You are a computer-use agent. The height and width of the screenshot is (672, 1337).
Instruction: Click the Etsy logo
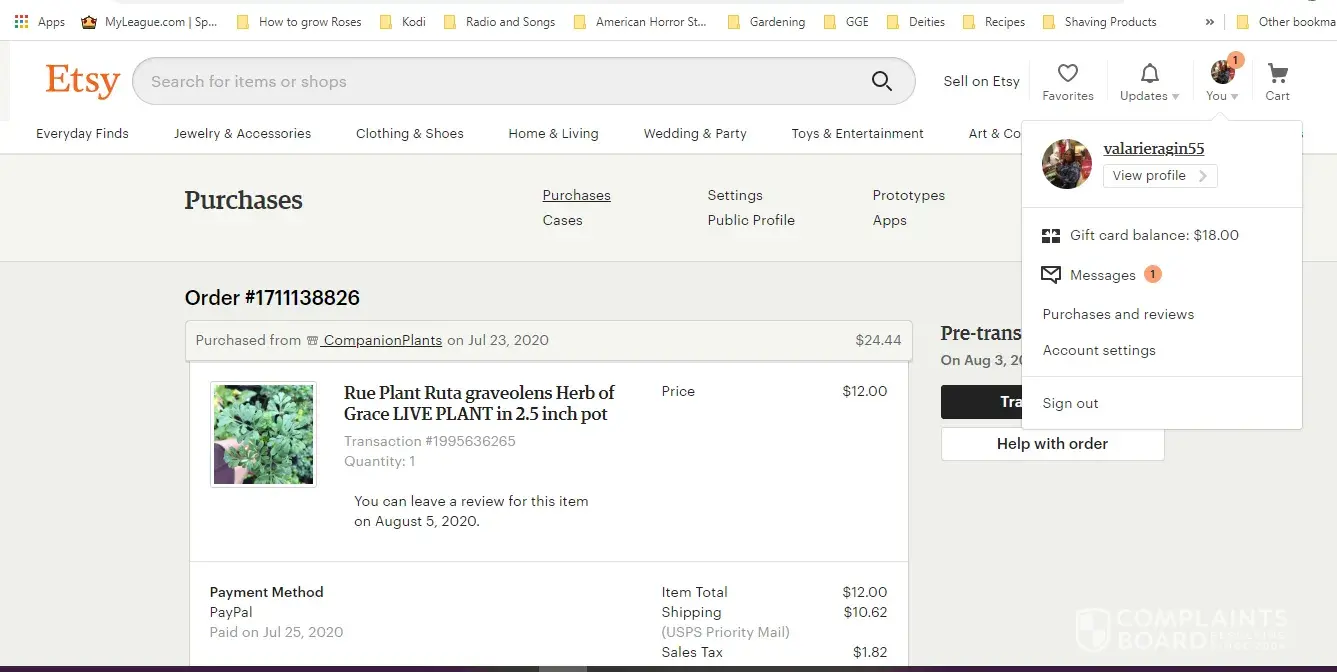pyautogui.click(x=82, y=81)
